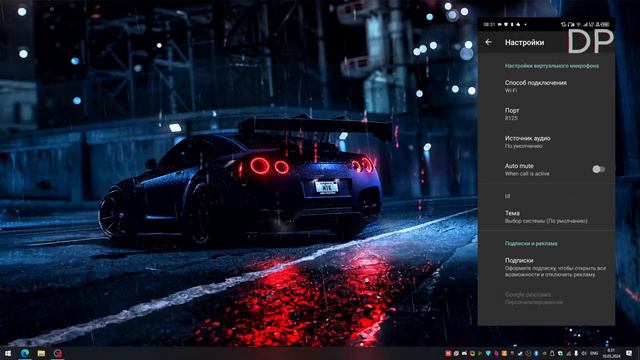Open the taskbar clock and date

(611, 353)
